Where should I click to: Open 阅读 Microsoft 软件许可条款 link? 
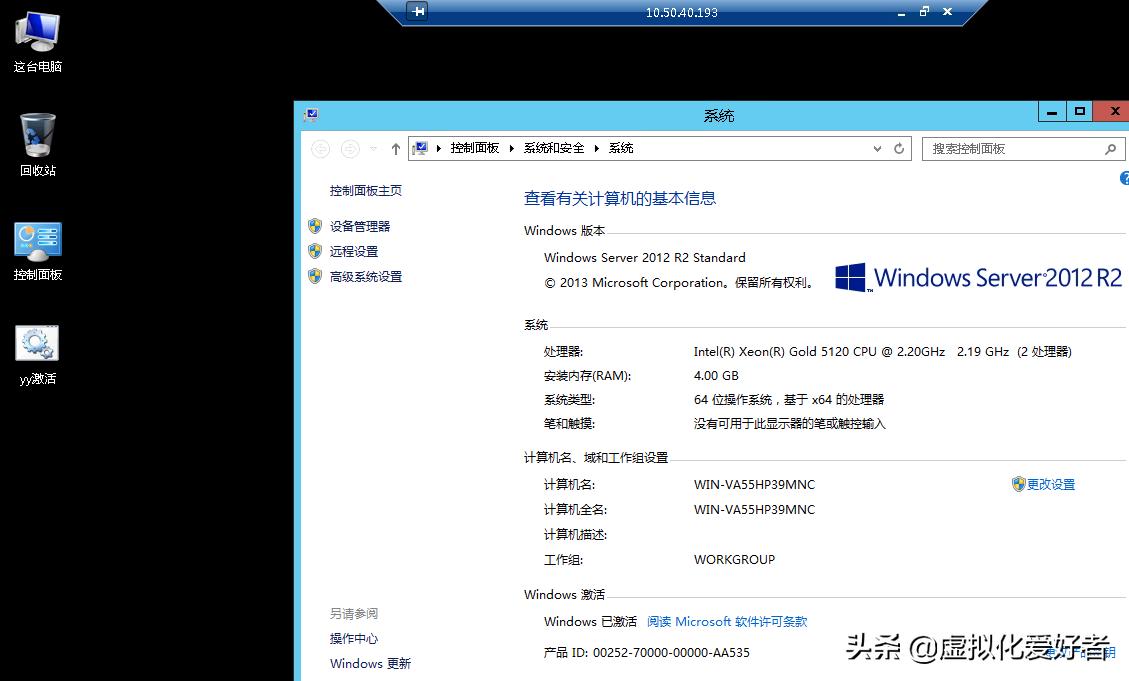pyautogui.click(x=727, y=621)
